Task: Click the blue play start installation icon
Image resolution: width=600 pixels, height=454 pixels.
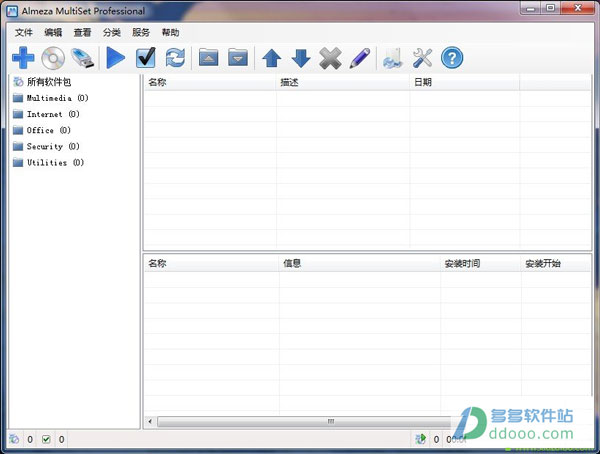Action: pyautogui.click(x=115, y=58)
